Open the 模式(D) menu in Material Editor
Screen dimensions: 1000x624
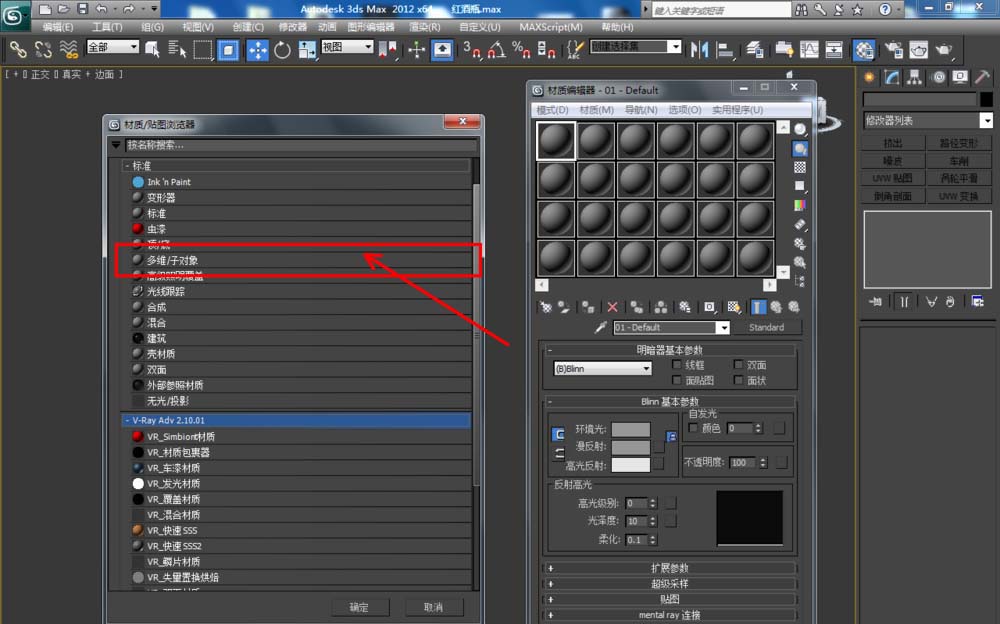552,110
